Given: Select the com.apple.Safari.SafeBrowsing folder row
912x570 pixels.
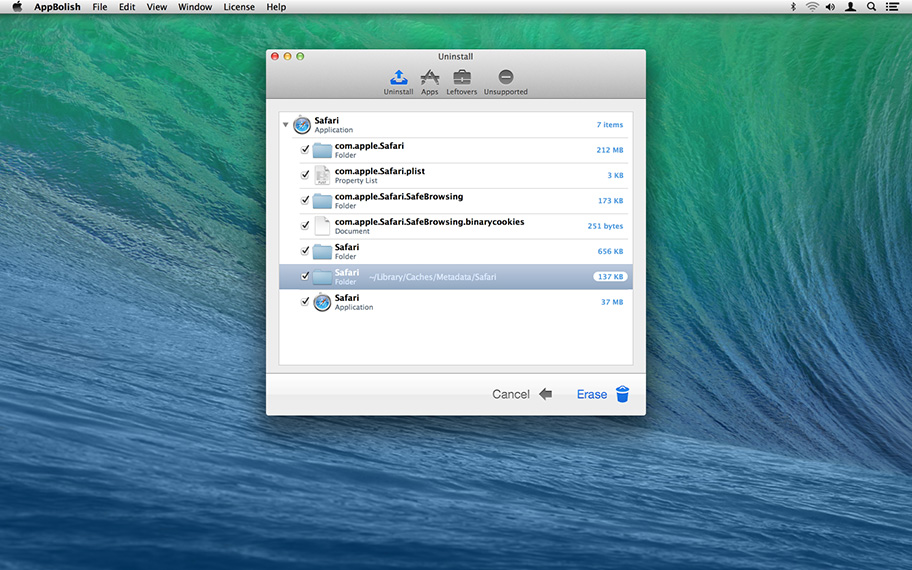Looking at the screenshot, I should pyautogui.click(x=455, y=201).
